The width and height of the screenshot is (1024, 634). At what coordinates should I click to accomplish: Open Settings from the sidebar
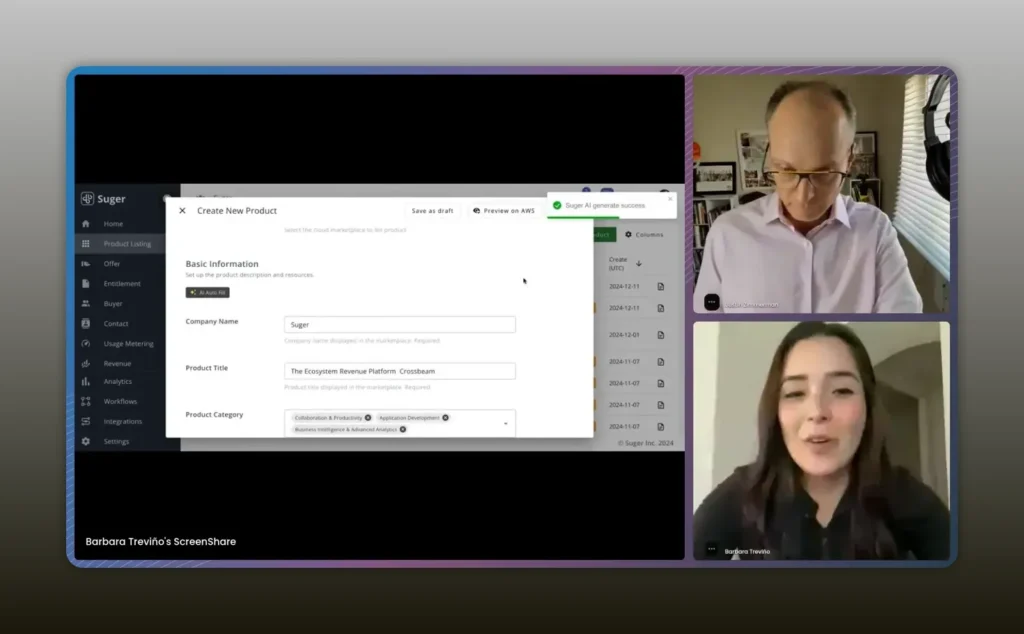tap(116, 441)
